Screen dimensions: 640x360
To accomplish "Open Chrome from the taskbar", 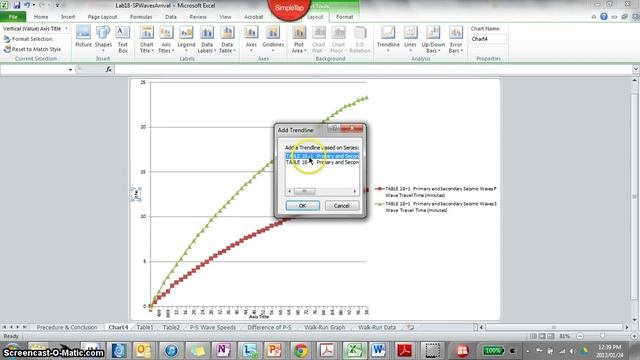I will click(301, 350).
